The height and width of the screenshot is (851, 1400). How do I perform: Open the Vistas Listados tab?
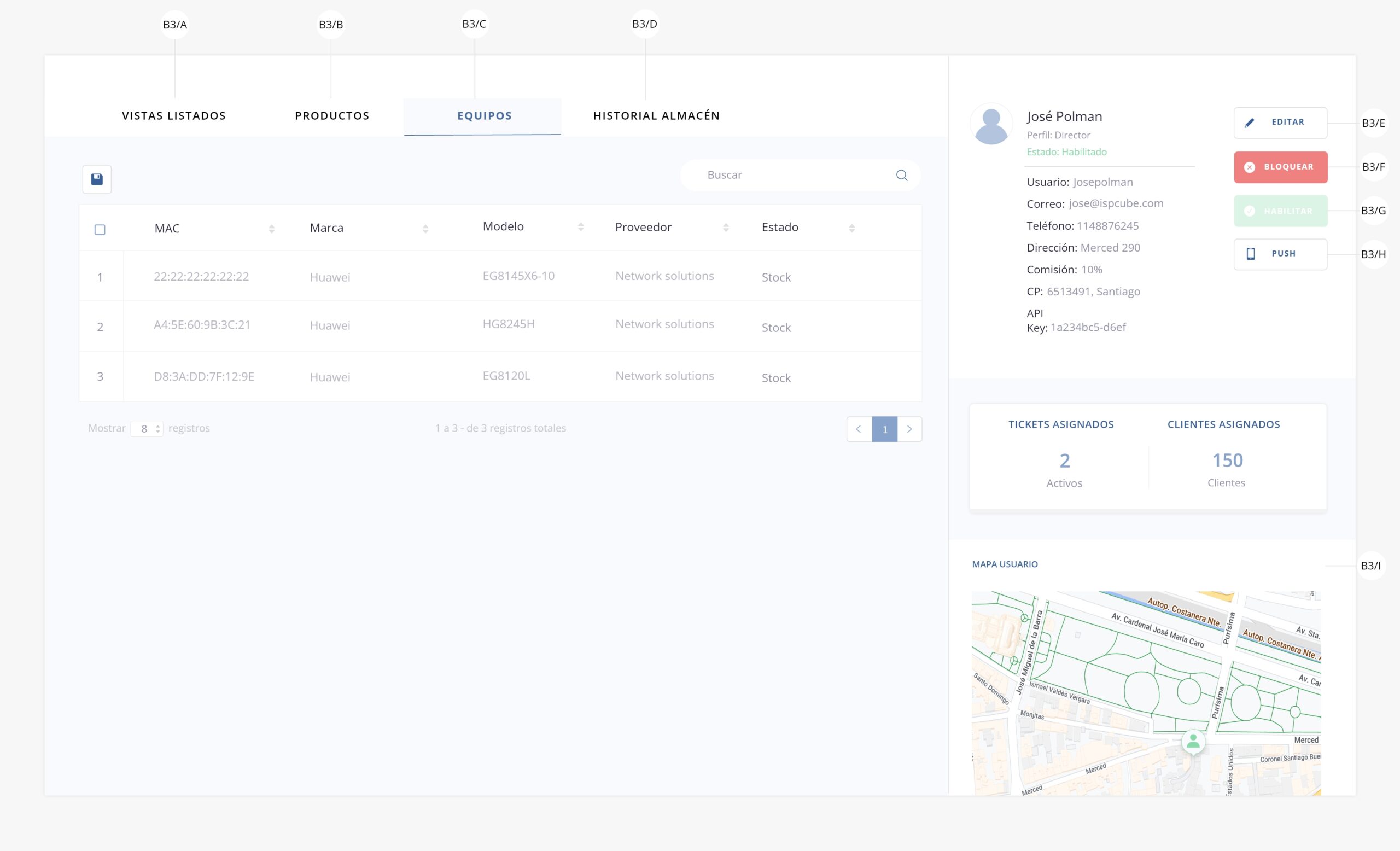click(174, 116)
